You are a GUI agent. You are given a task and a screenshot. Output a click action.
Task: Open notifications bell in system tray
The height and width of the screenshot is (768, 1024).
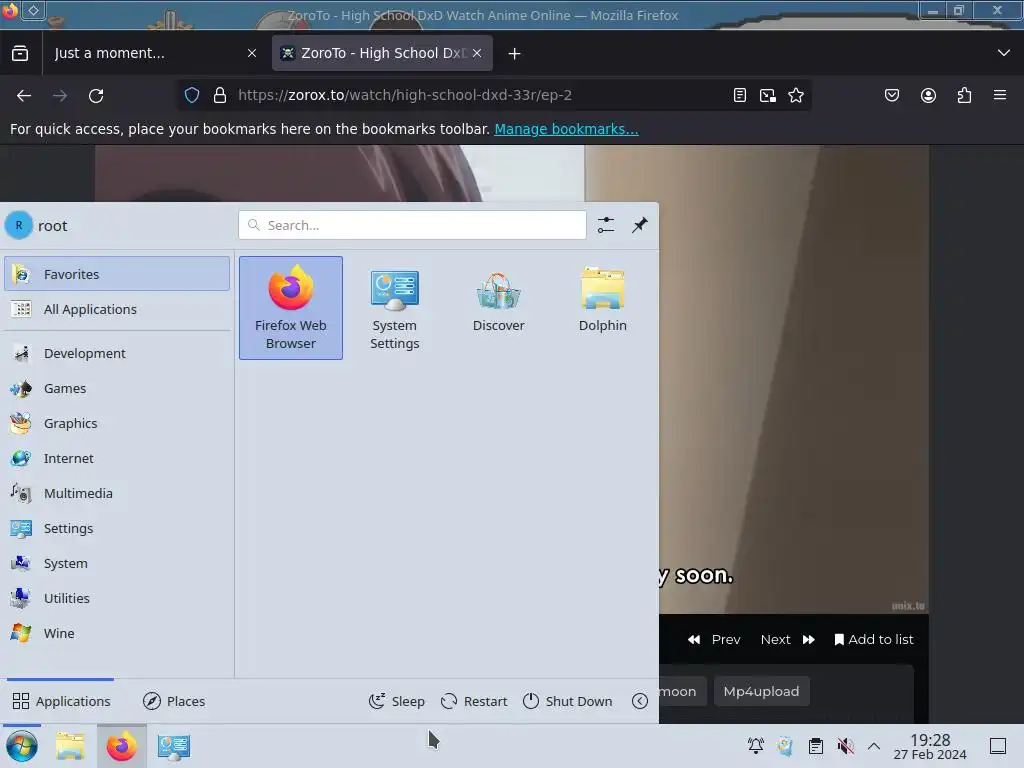(x=756, y=746)
